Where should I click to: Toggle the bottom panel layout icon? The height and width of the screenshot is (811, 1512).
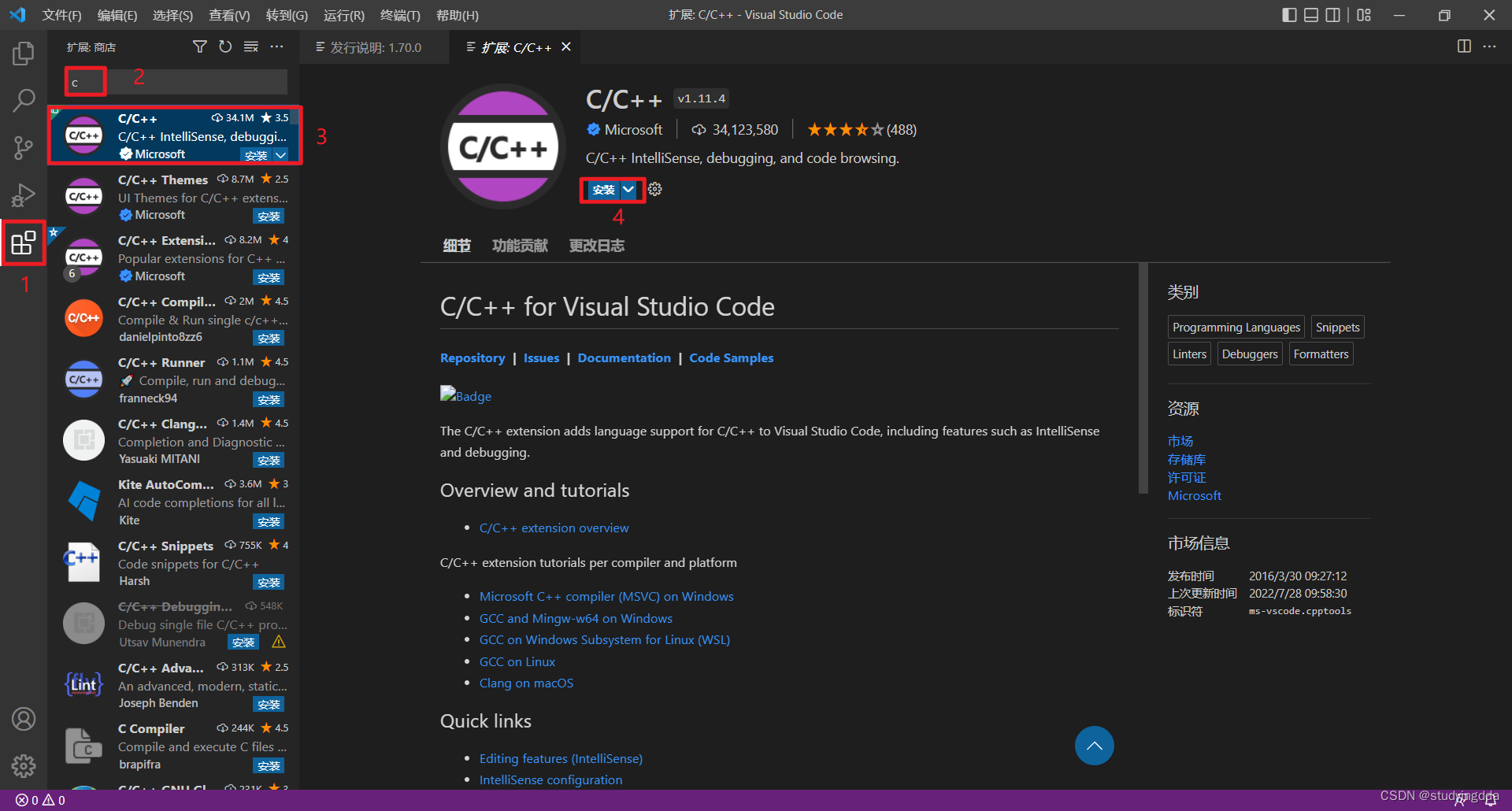(1311, 15)
